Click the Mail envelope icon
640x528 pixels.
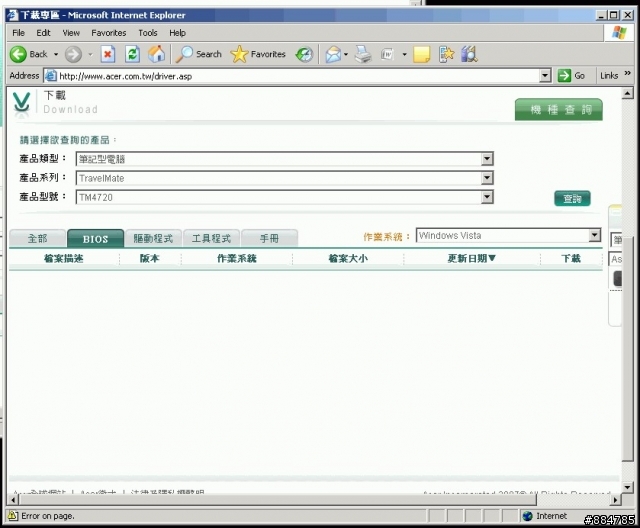(333, 54)
